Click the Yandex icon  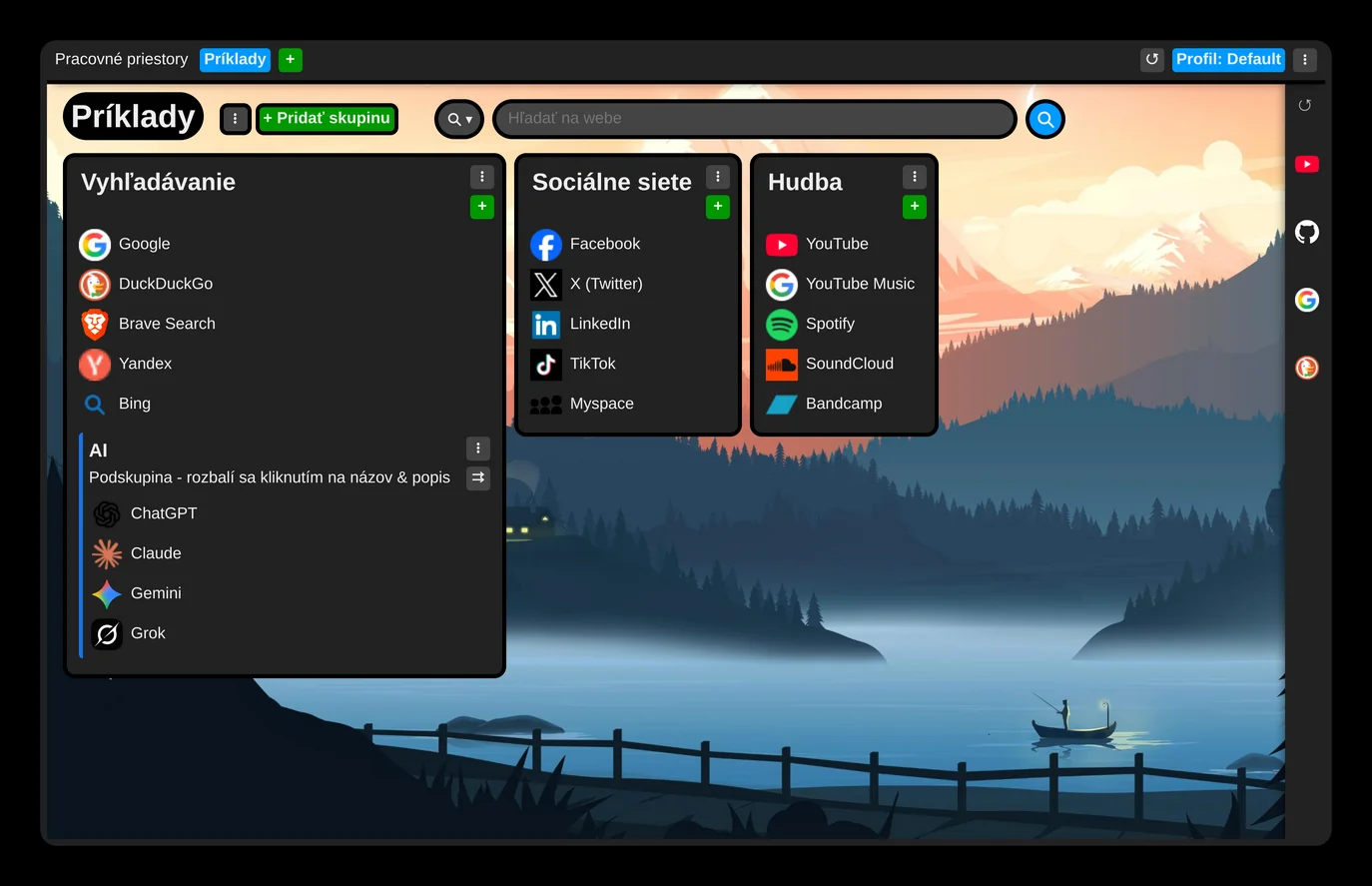pyautogui.click(x=95, y=365)
